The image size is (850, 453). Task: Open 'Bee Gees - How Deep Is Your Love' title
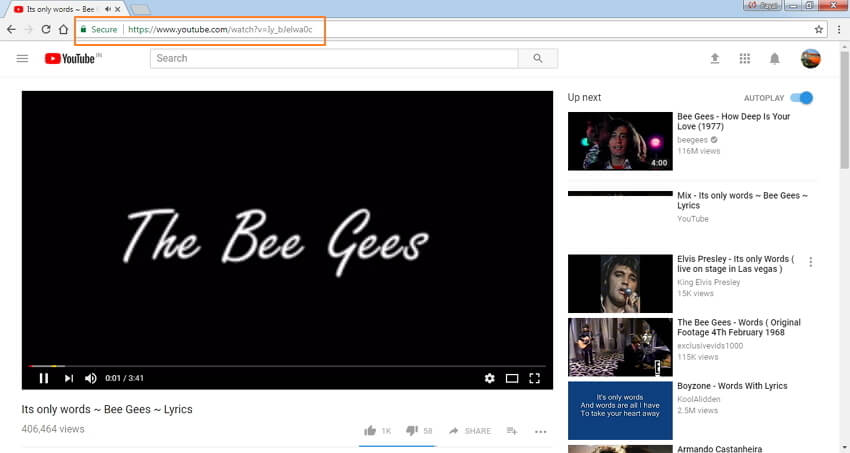coord(733,121)
